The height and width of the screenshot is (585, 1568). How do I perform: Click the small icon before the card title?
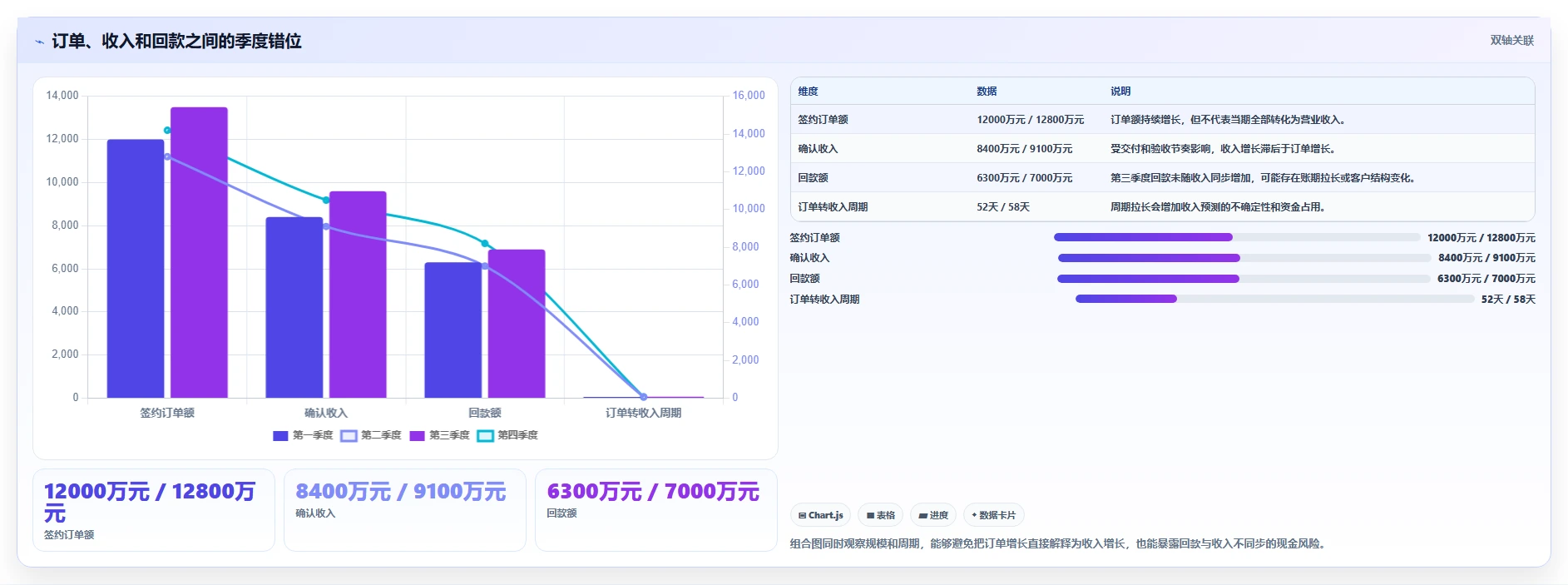(39, 42)
